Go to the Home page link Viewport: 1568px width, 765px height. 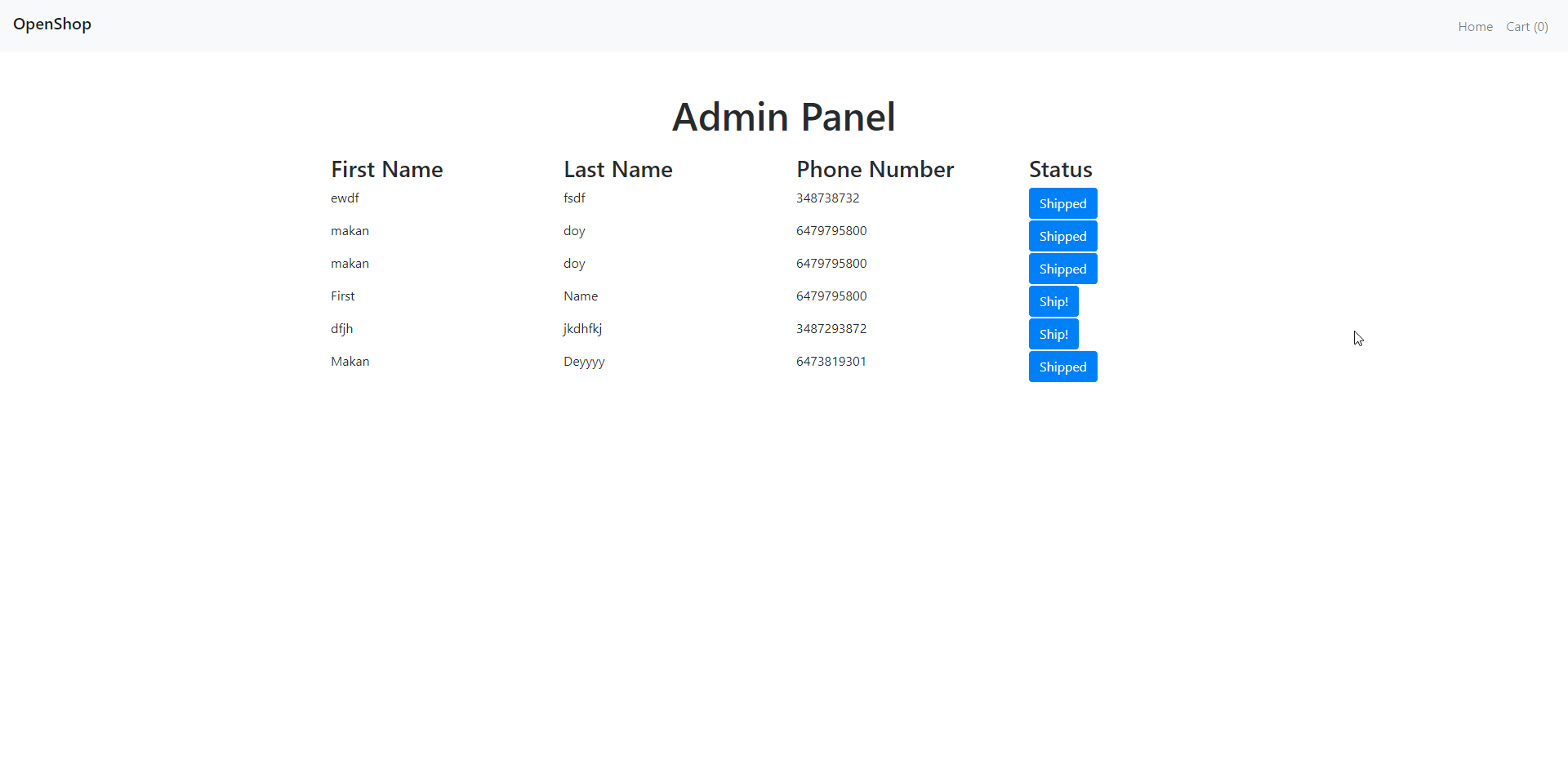1475,27
